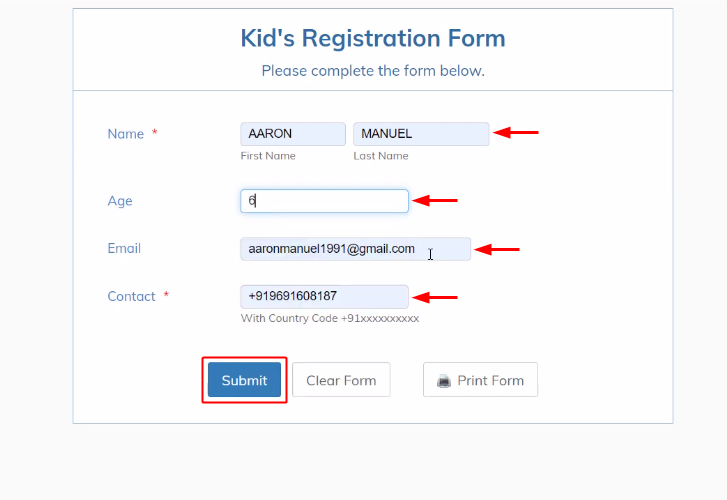Focus the First Name field containing AARON
The width and height of the screenshot is (727, 500).
click(x=293, y=134)
